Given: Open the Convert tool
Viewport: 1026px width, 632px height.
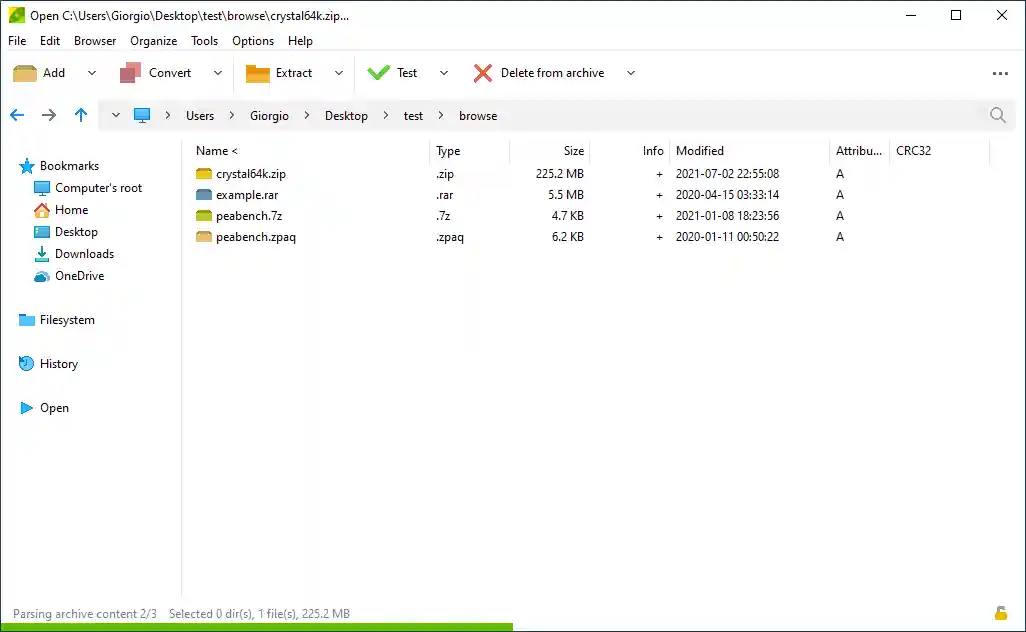Looking at the screenshot, I should (x=169, y=72).
